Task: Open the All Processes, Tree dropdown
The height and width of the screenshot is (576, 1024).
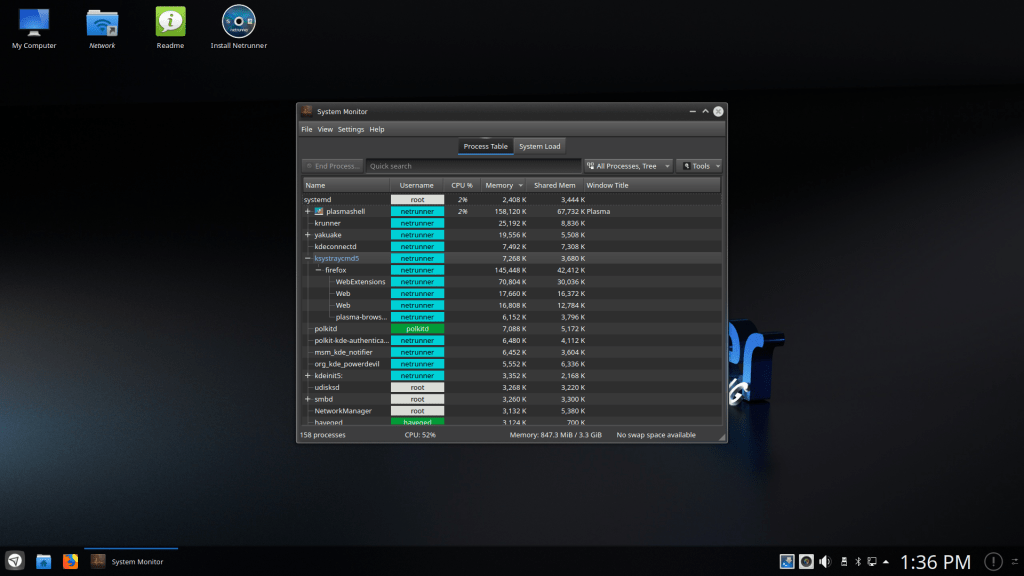Action: (628, 166)
